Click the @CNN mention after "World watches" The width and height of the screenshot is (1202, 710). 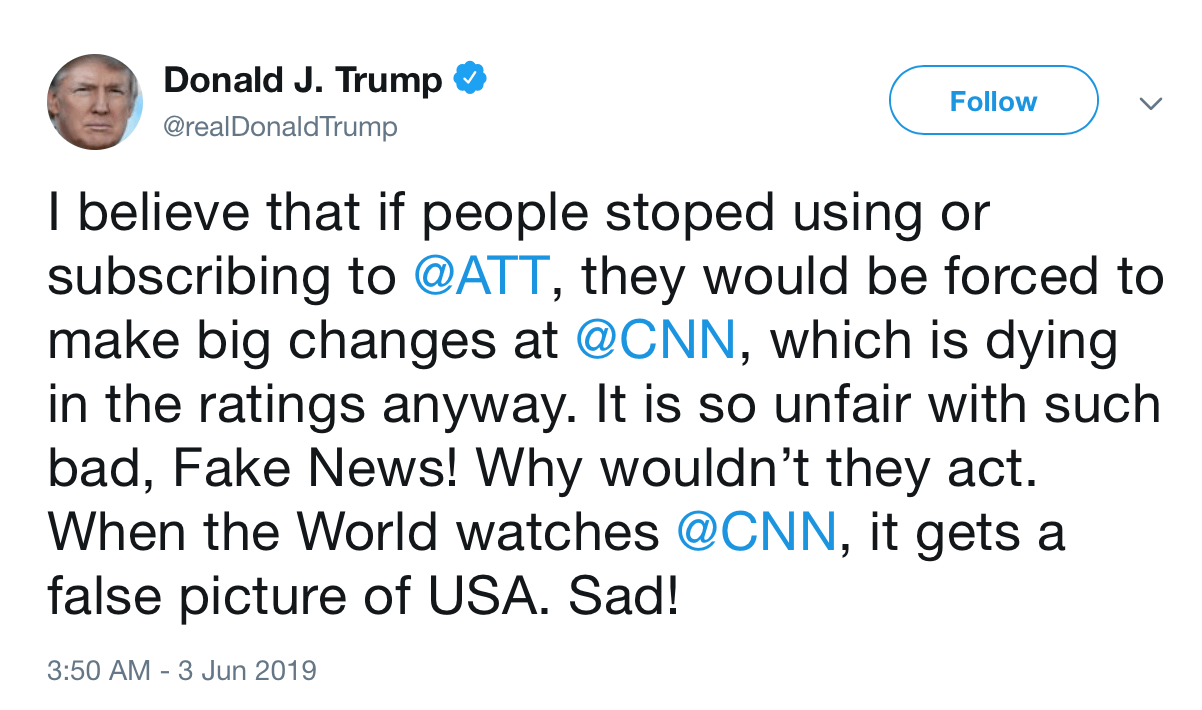pyautogui.click(x=756, y=532)
